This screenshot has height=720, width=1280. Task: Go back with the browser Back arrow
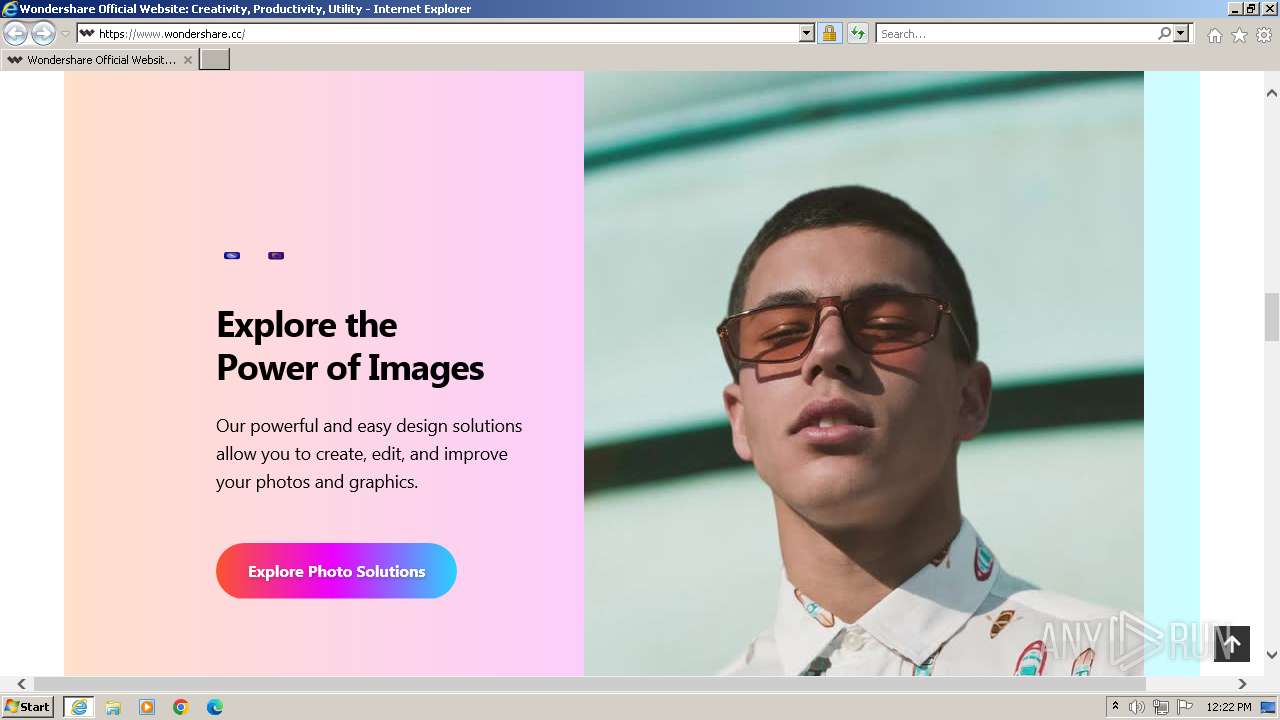click(x=15, y=34)
